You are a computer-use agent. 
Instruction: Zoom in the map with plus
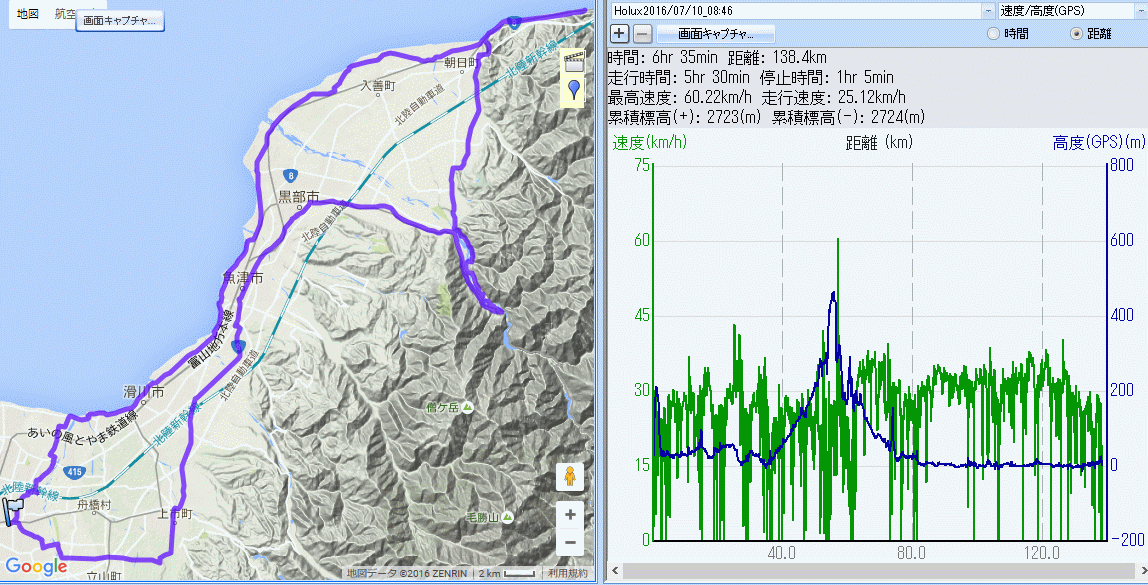pos(570,515)
